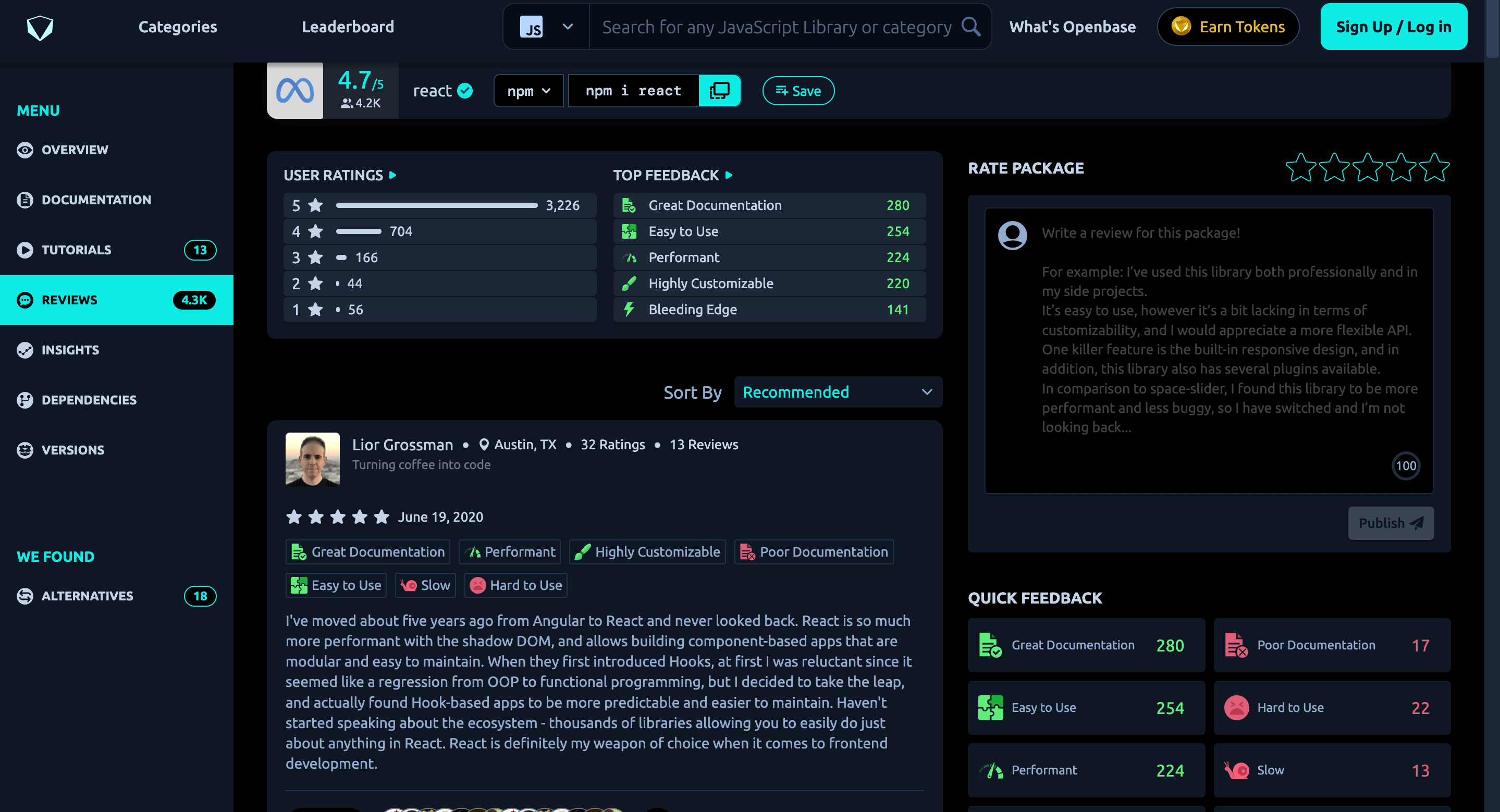
Task: Click the Publish paper-plane button
Action: (x=1390, y=523)
